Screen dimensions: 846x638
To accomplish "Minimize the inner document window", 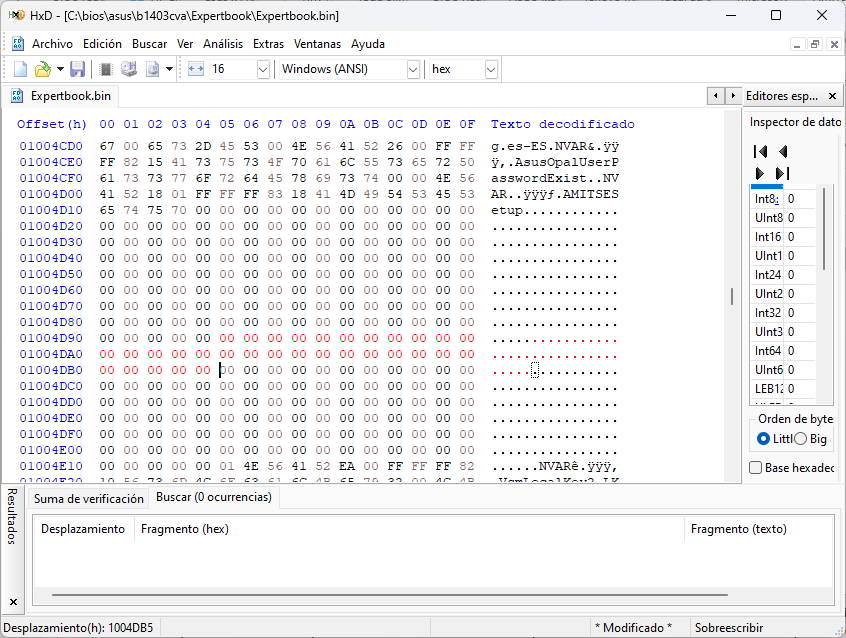I will pyautogui.click(x=797, y=44).
